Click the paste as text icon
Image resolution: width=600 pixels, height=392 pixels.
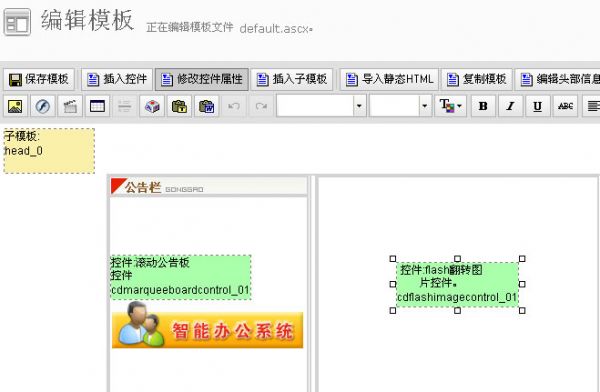(x=179, y=106)
